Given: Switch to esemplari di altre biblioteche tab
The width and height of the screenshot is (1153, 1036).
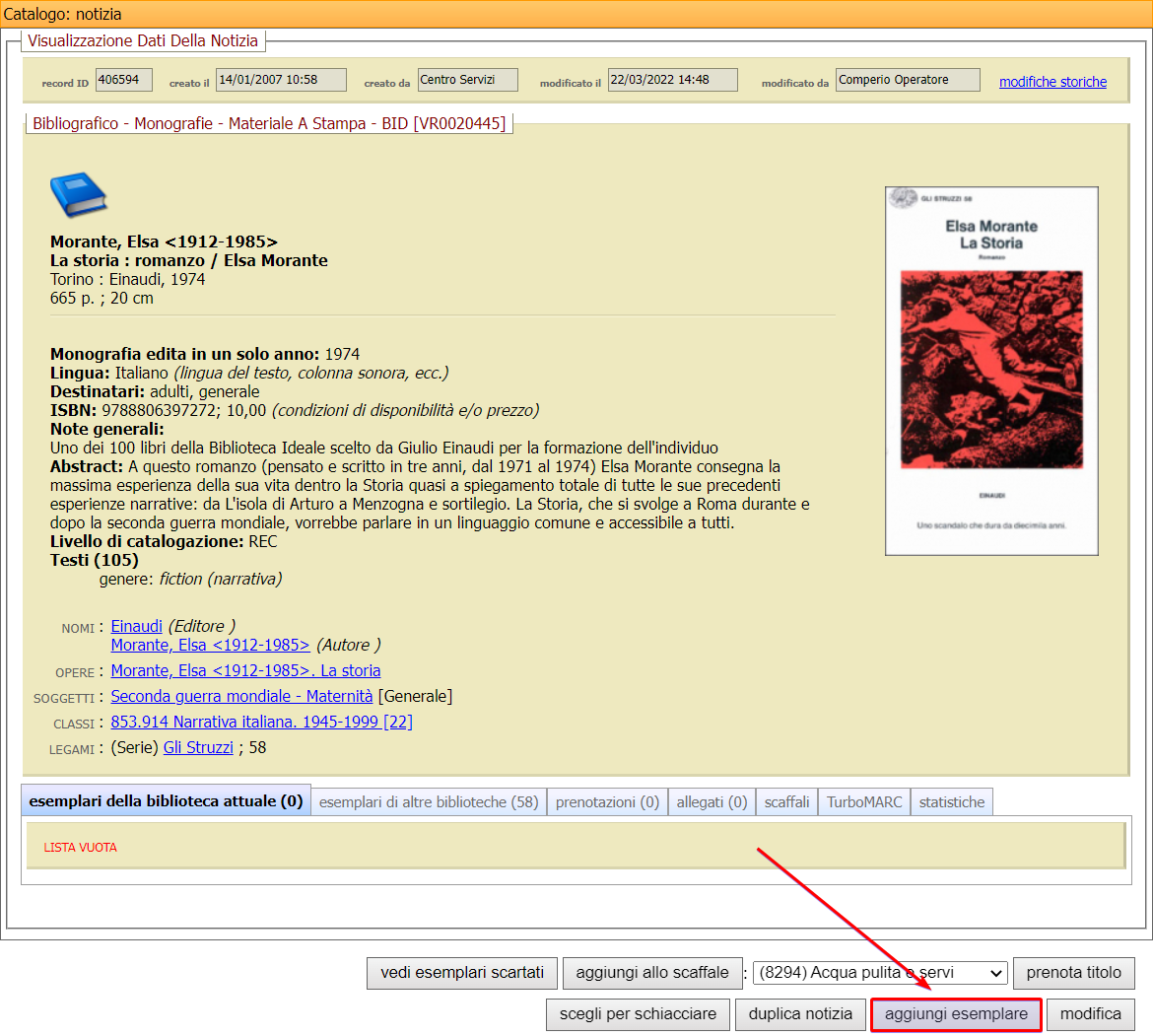Looking at the screenshot, I should point(429,801).
